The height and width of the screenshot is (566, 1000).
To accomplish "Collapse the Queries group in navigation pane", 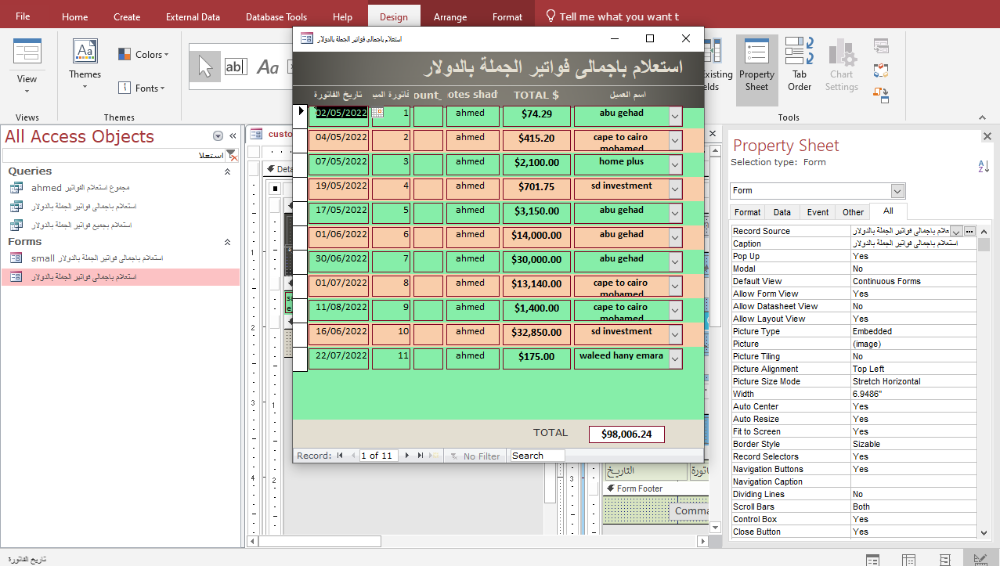I will (227, 172).
